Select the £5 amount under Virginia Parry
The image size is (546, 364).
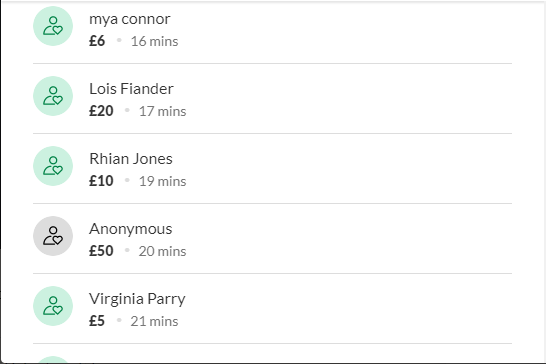tap(97, 321)
